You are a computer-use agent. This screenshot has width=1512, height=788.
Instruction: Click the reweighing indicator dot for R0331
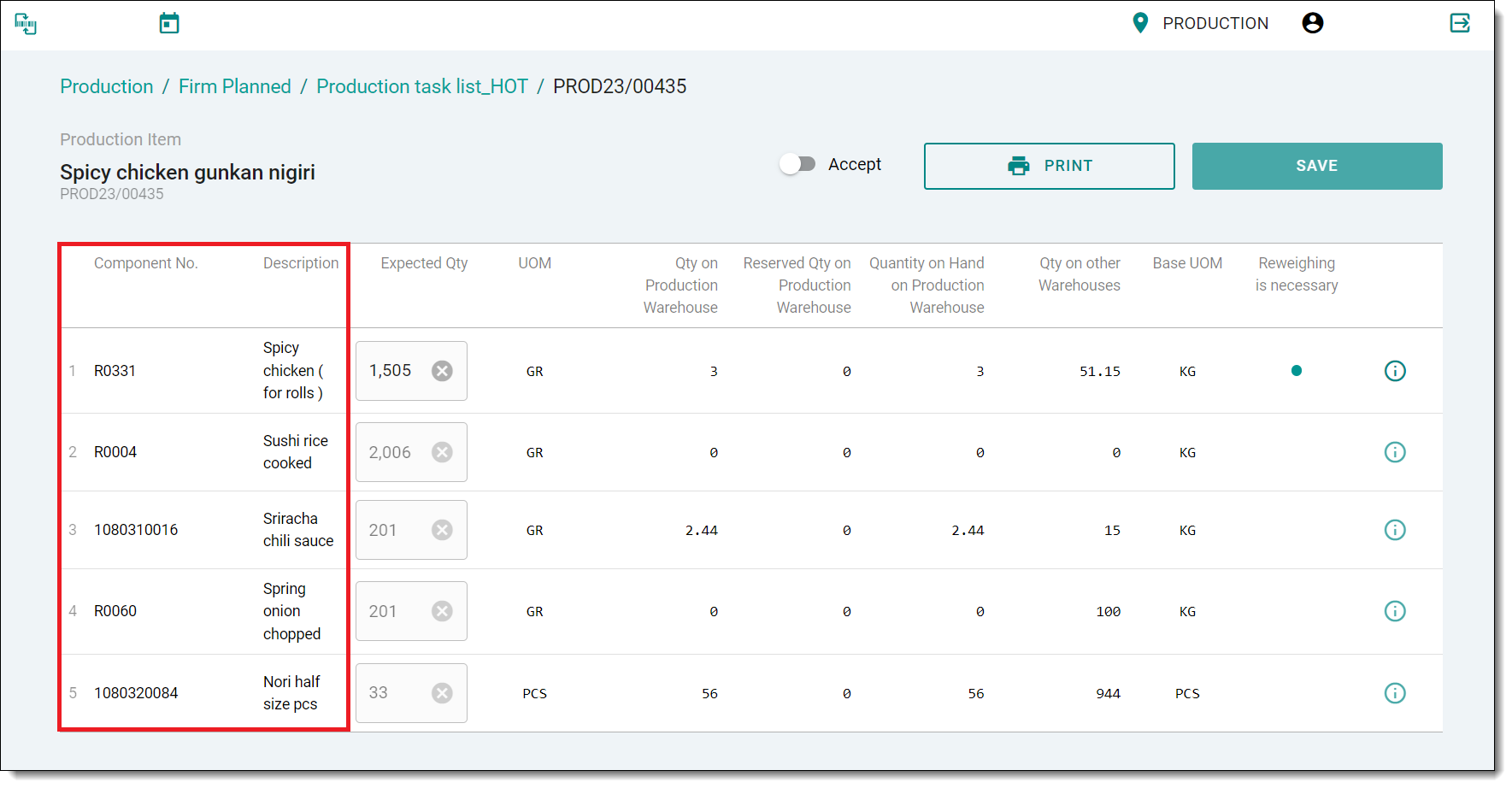click(x=1296, y=371)
